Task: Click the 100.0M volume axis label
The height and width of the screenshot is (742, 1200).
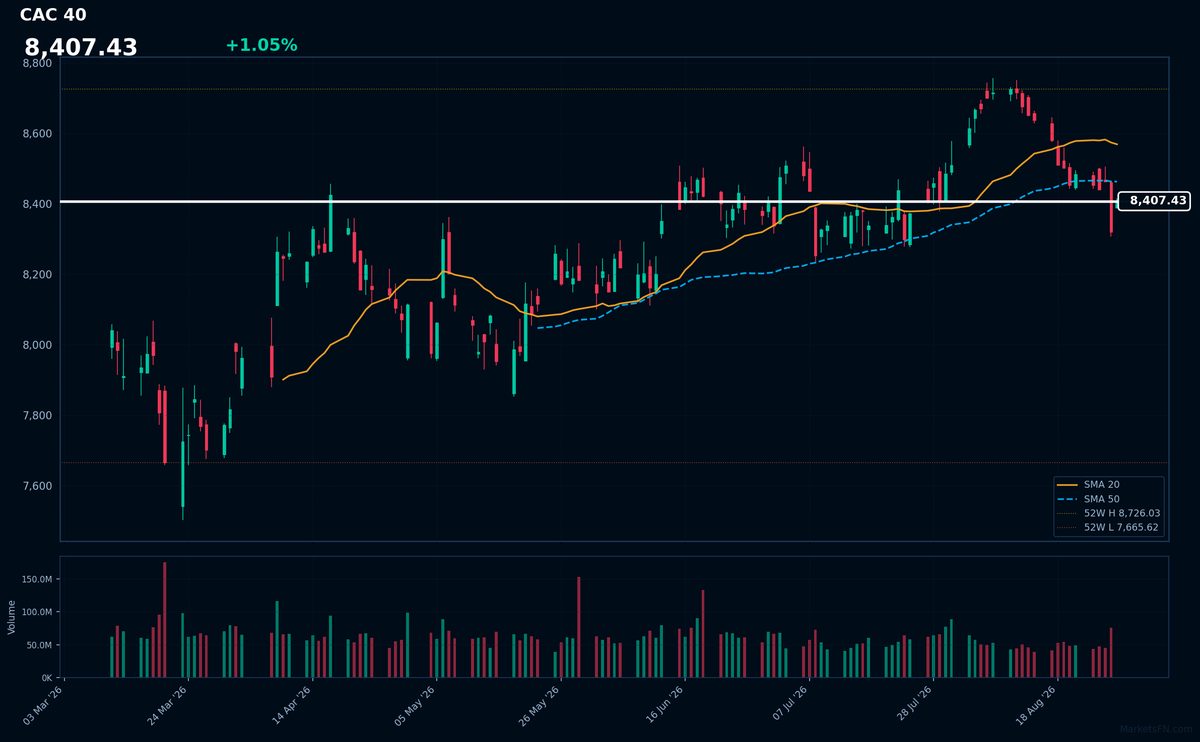Action: pos(36,612)
